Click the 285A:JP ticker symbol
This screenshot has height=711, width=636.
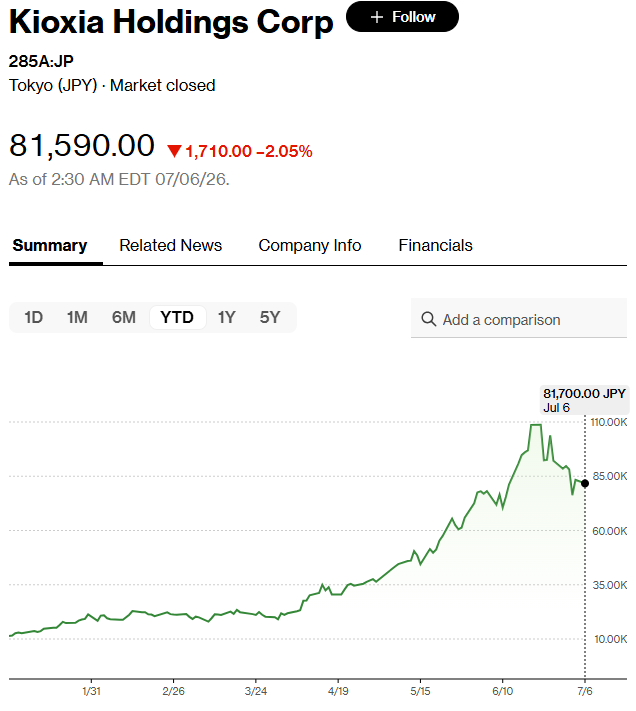pyautogui.click(x=41, y=61)
